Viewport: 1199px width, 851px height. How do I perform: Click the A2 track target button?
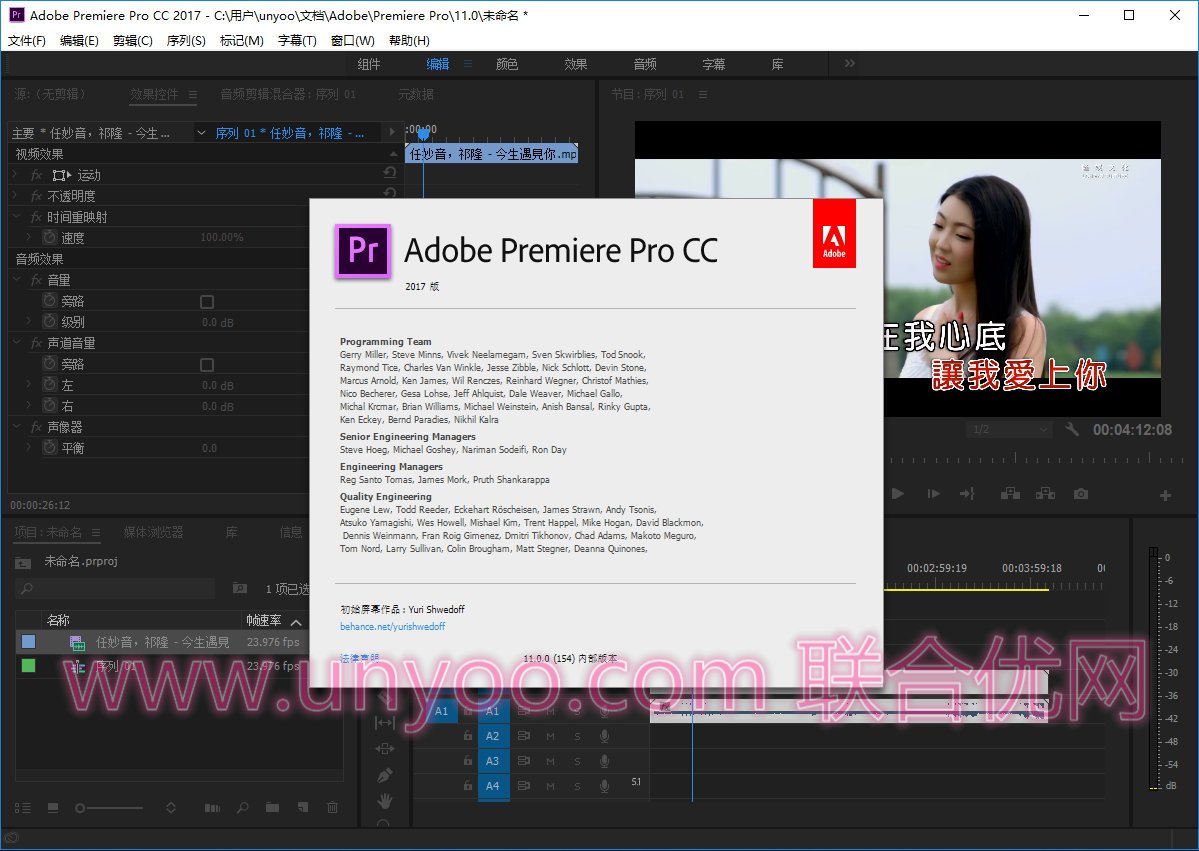[492, 736]
